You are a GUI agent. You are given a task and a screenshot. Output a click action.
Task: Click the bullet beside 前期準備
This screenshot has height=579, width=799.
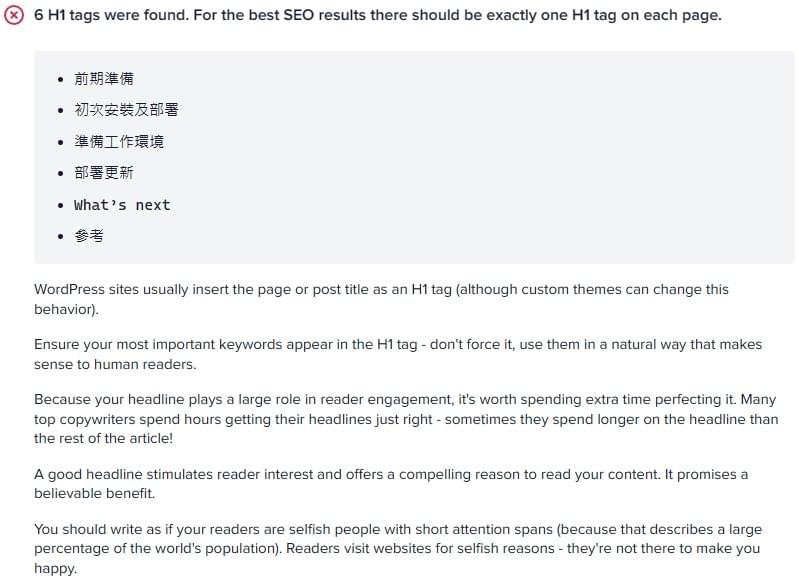click(61, 79)
